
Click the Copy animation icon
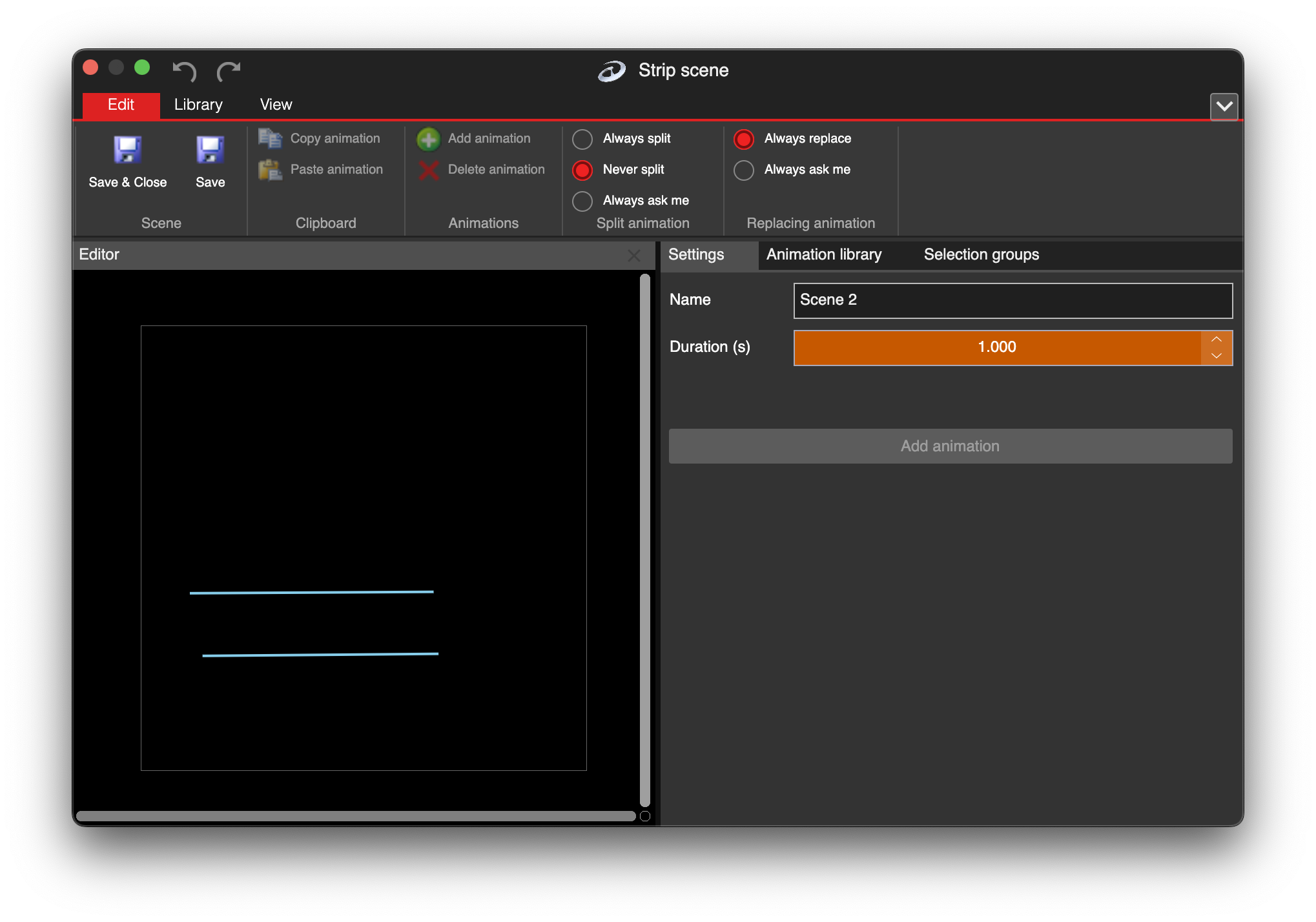270,138
